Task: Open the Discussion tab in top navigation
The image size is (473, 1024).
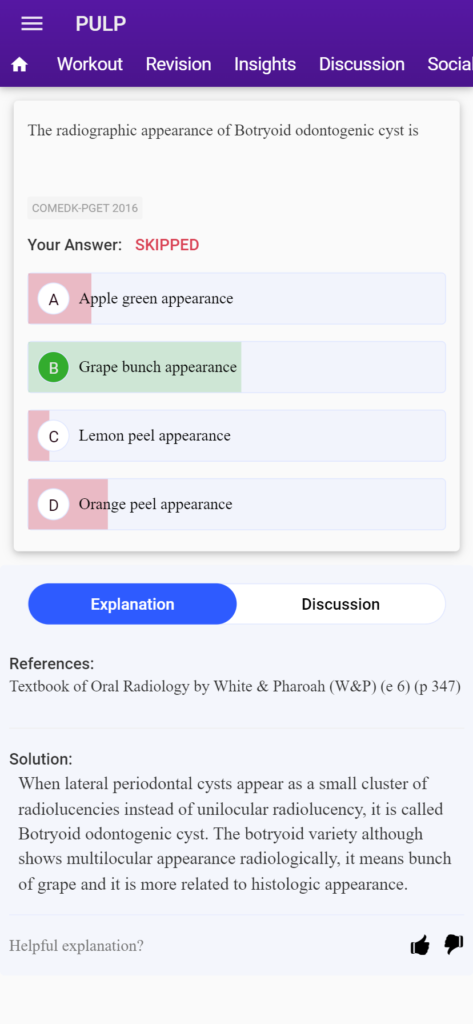Action: (362, 64)
